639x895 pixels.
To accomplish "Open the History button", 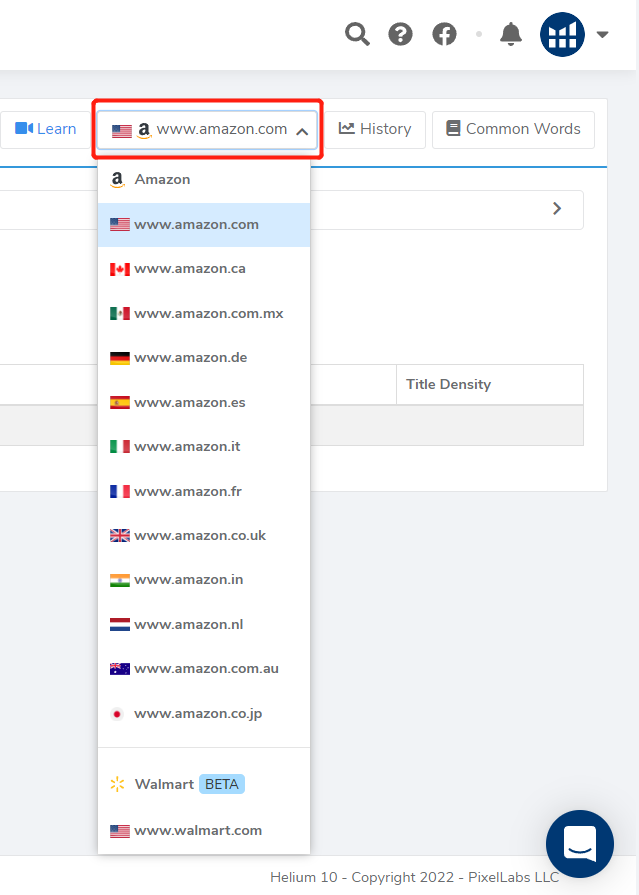I will pos(375,129).
